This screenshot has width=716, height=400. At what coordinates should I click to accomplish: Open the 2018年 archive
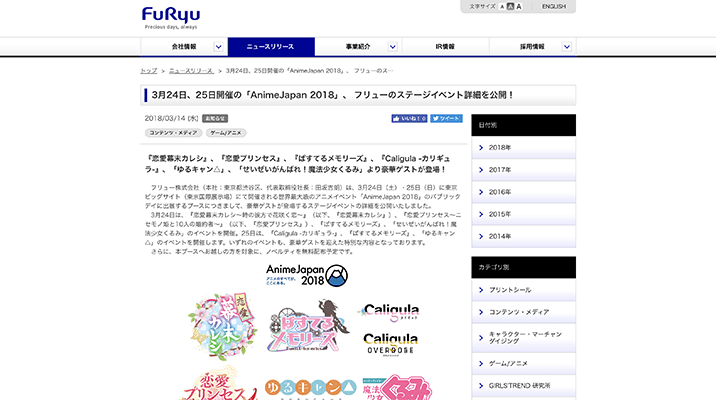[523, 147]
